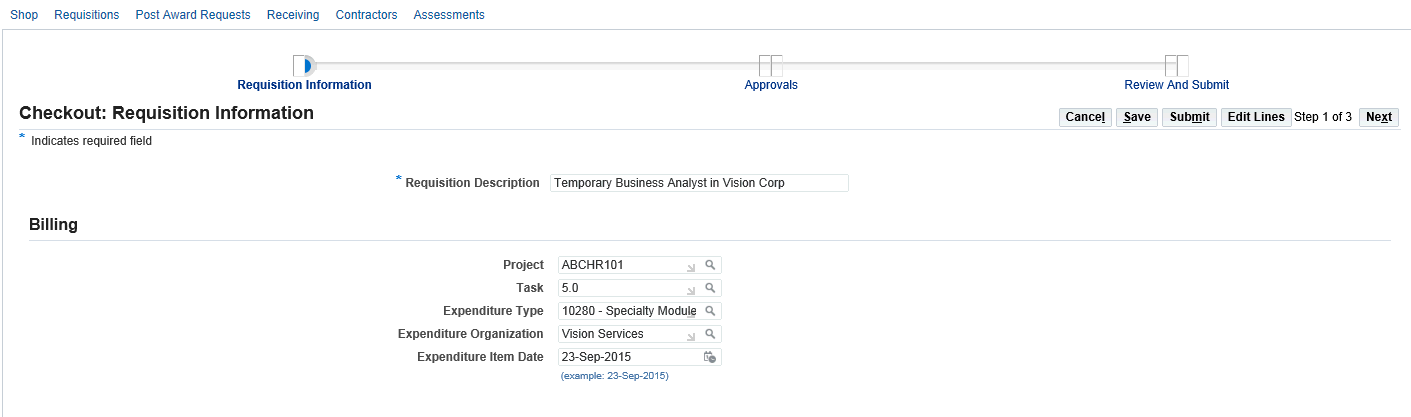The width and height of the screenshot is (1411, 417).
Task: Click the Edit Lines button
Action: click(x=1256, y=117)
